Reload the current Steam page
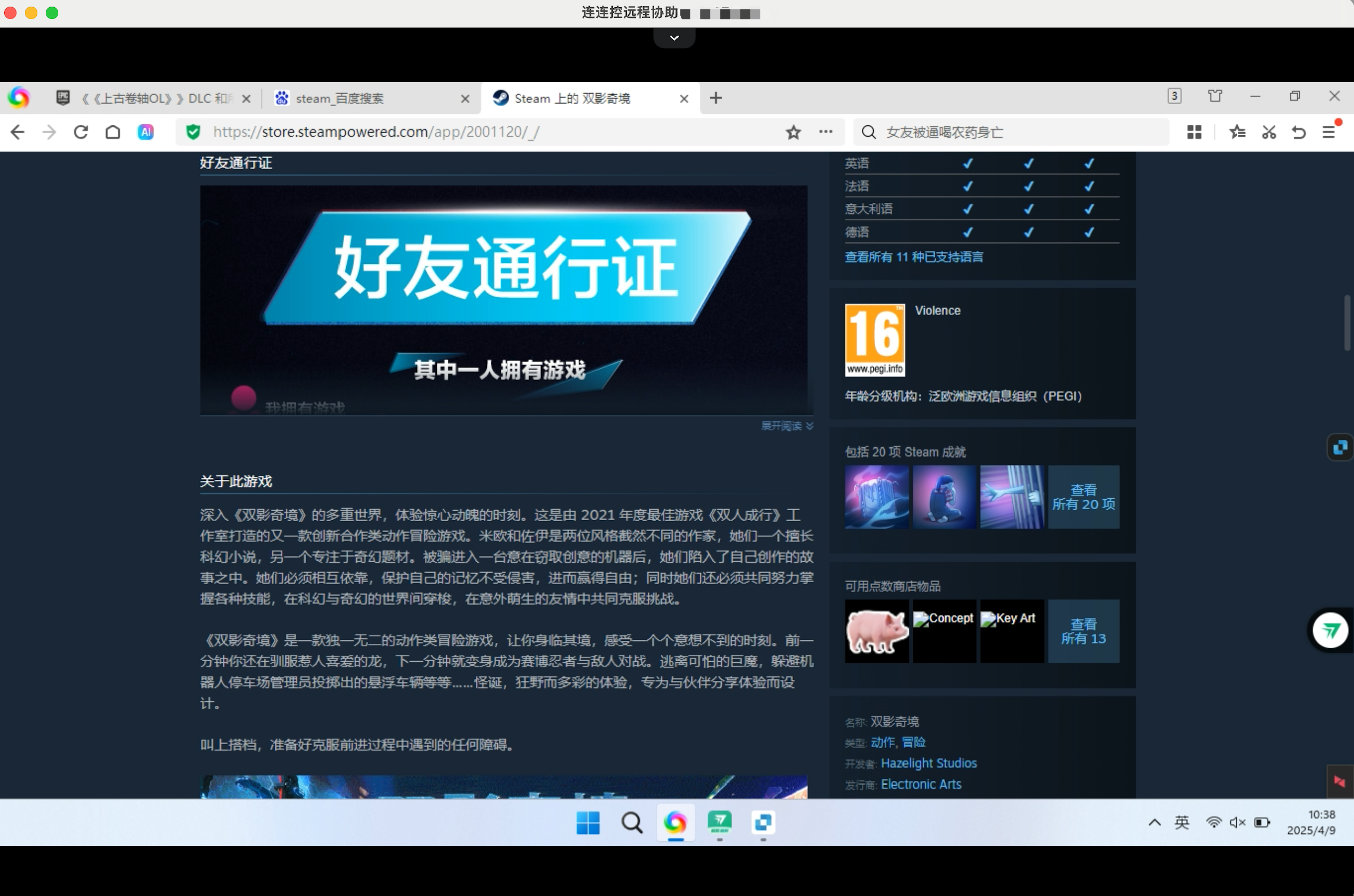 (80, 132)
